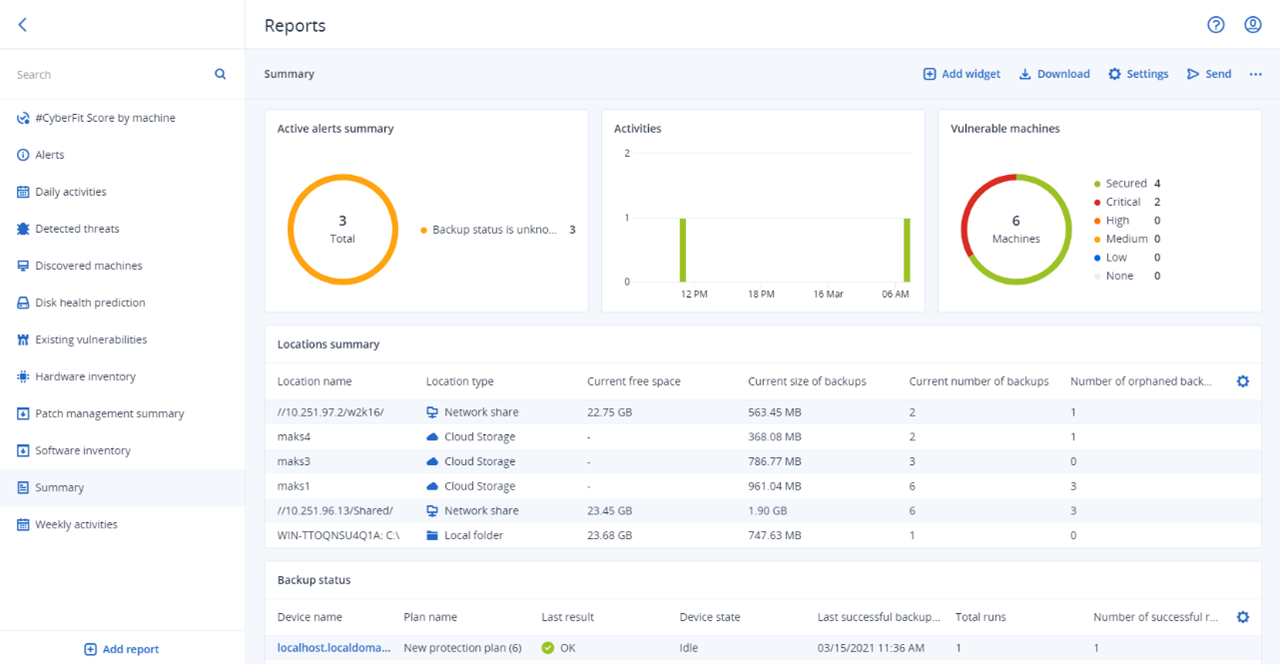This screenshot has height=664, width=1280.
Task: Click Locations summary column settings gear
Action: [x=1243, y=381]
